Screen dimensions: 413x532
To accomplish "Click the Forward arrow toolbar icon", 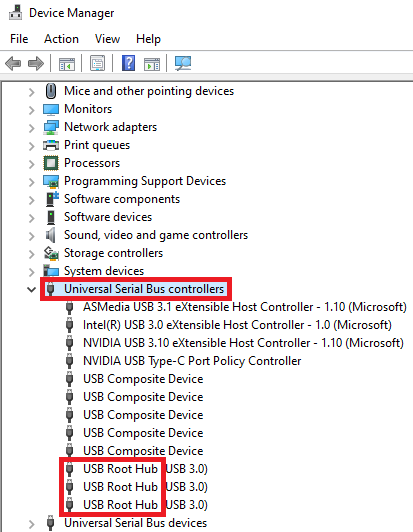I will coord(36,63).
